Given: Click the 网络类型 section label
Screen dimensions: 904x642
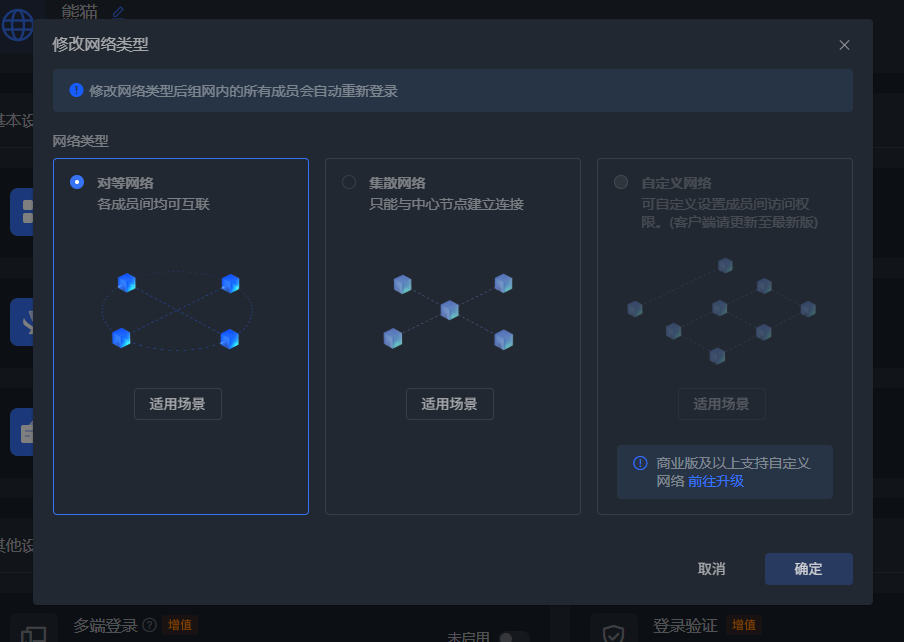Looking at the screenshot, I should coord(81,141).
